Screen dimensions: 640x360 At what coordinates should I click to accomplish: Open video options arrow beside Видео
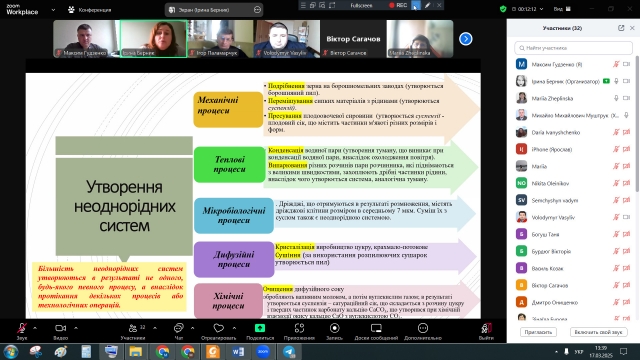coord(76,328)
